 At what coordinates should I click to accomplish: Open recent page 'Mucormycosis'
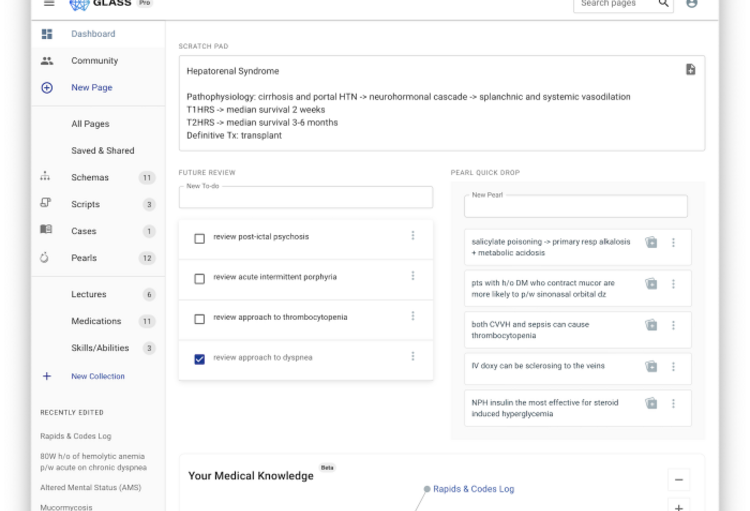(66, 507)
